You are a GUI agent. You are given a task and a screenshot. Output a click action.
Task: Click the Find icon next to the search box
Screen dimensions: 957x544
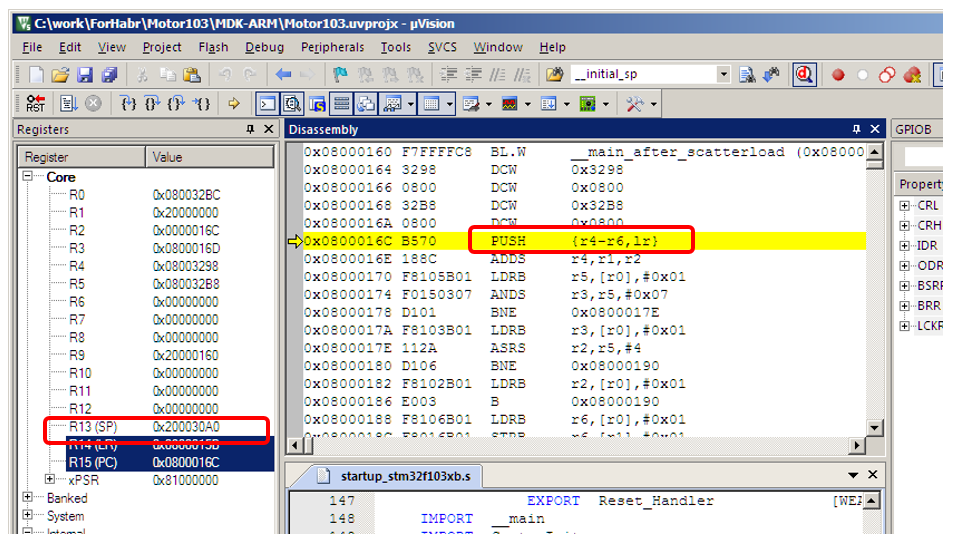[747, 74]
